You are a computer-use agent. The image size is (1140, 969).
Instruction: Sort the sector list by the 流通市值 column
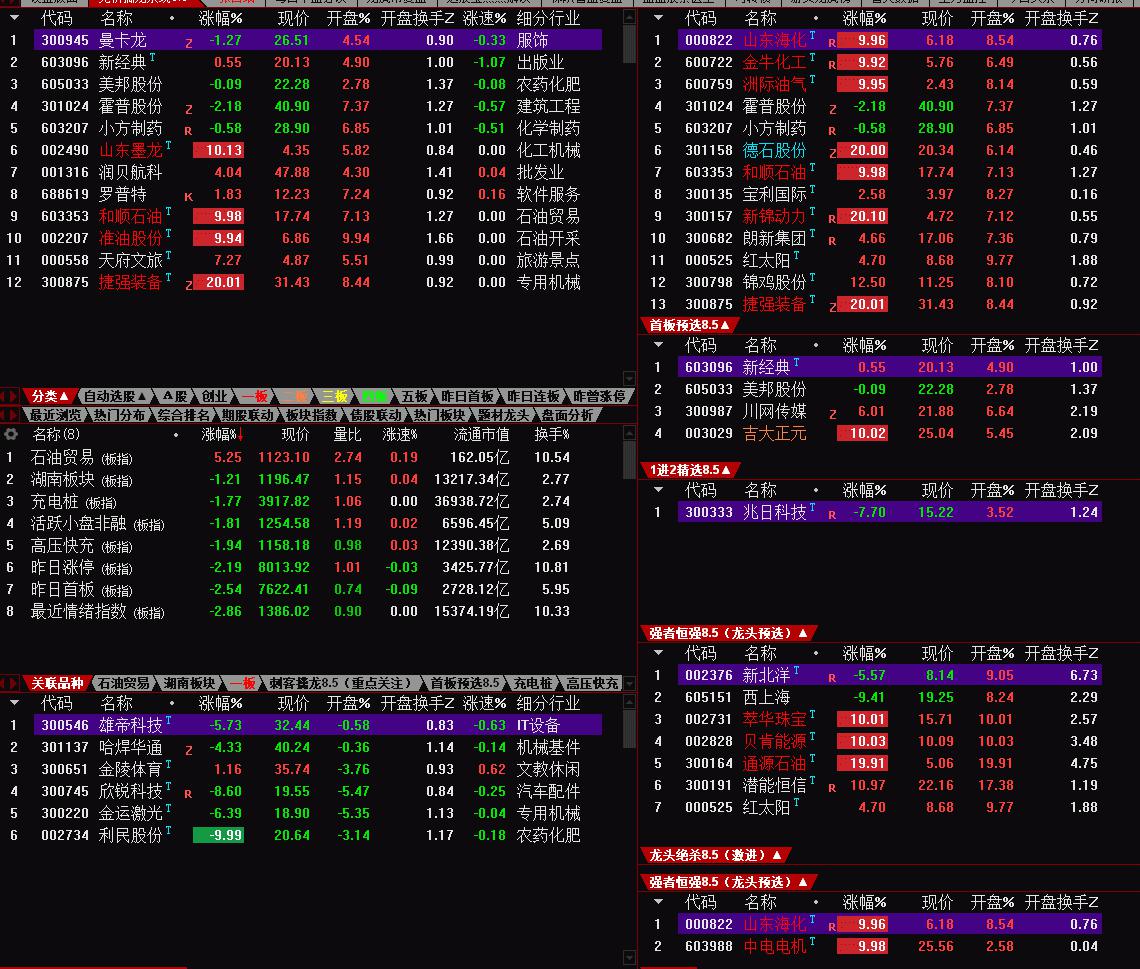click(481, 435)
